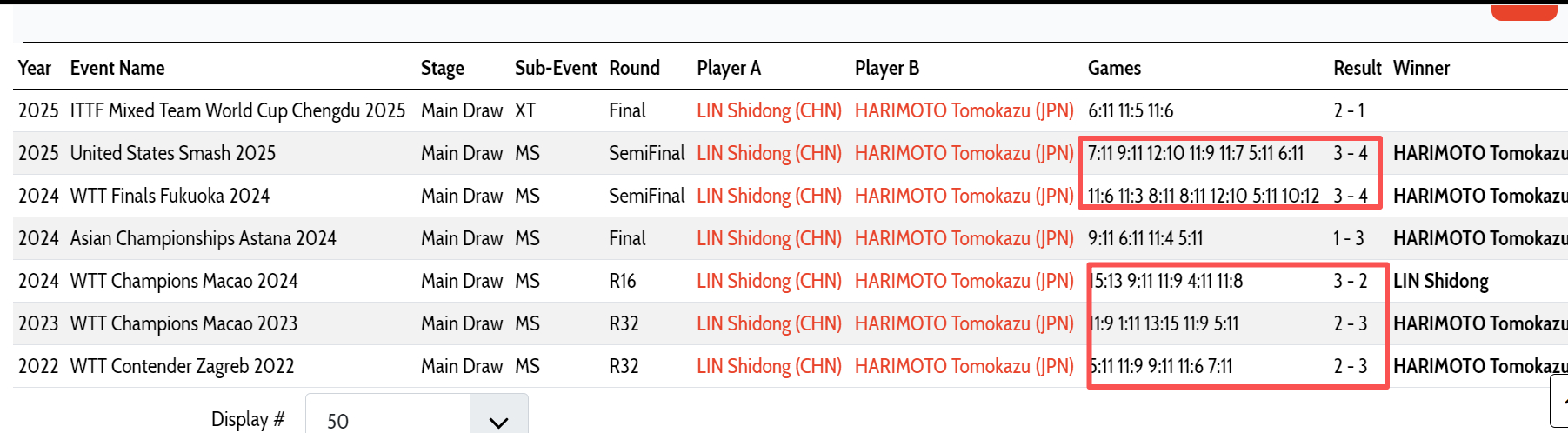Select HARIMOTO Tomokazu in United States Smash row
This screenshot has width=1568, height=433.
coord(964,153)
